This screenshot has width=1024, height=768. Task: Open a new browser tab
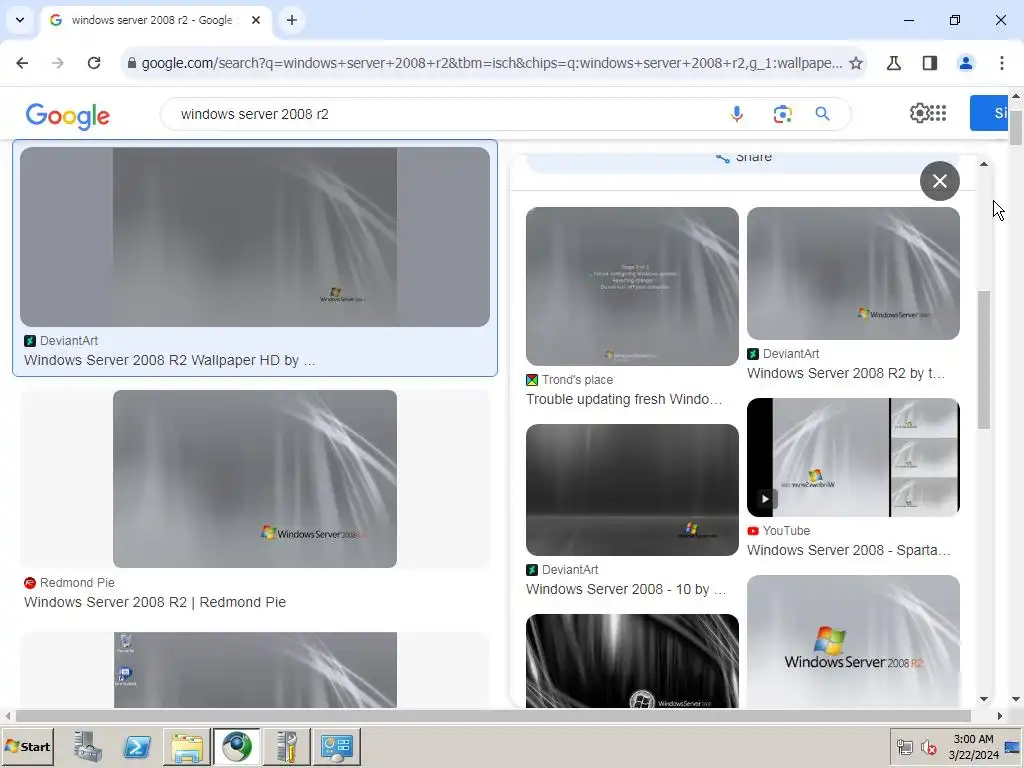click(292, 20)
